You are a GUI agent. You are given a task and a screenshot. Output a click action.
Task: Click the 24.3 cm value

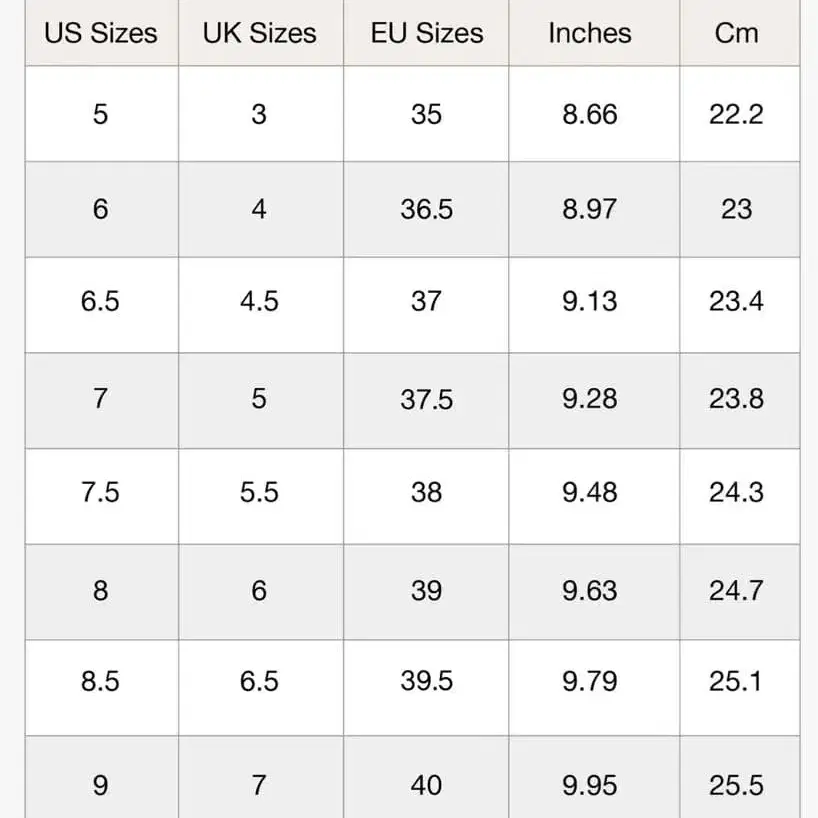pyautogui.click(x=736, y=493)
